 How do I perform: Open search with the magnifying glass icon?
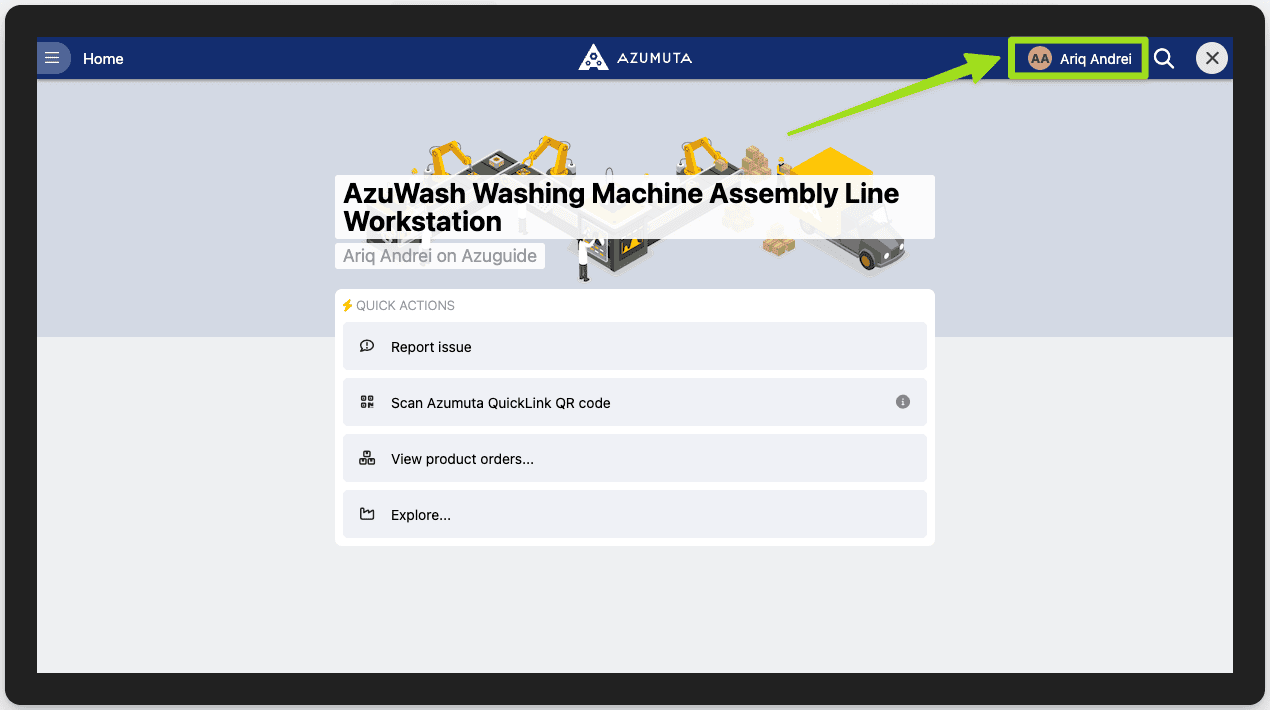(1164, 59)
